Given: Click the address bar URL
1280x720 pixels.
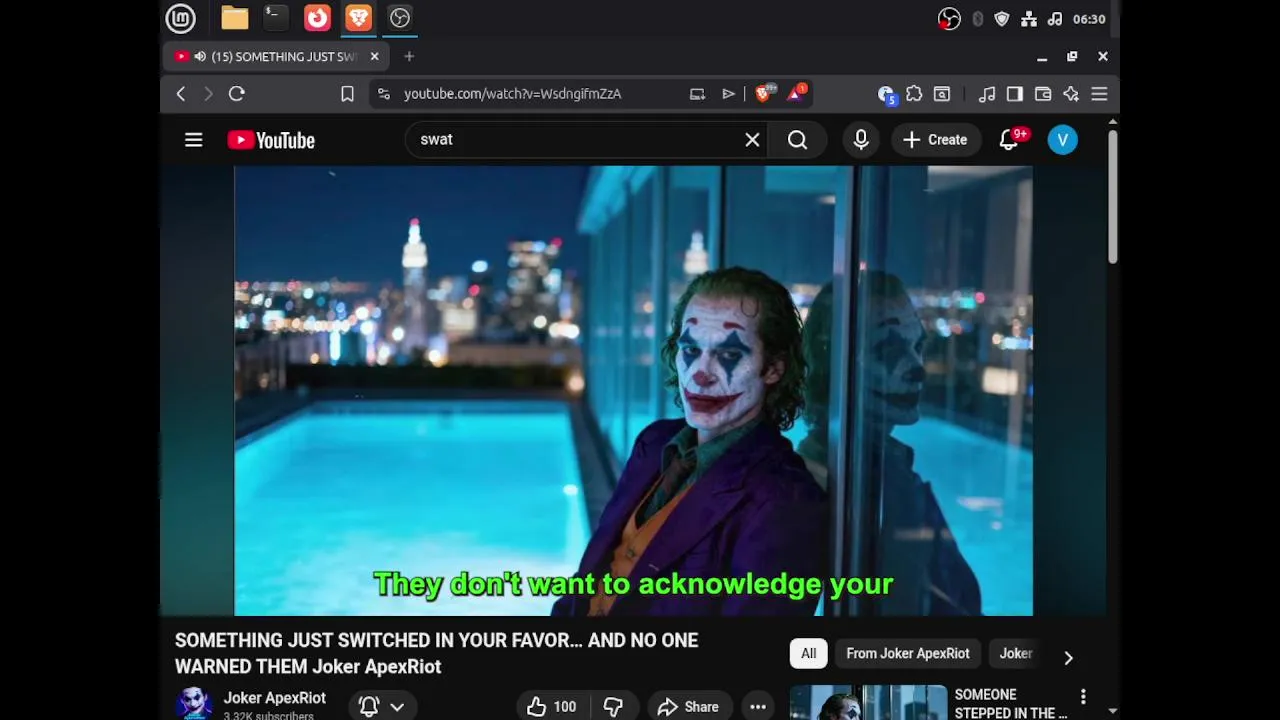Looking at the screenshot, I should click(x=512, y=94).
